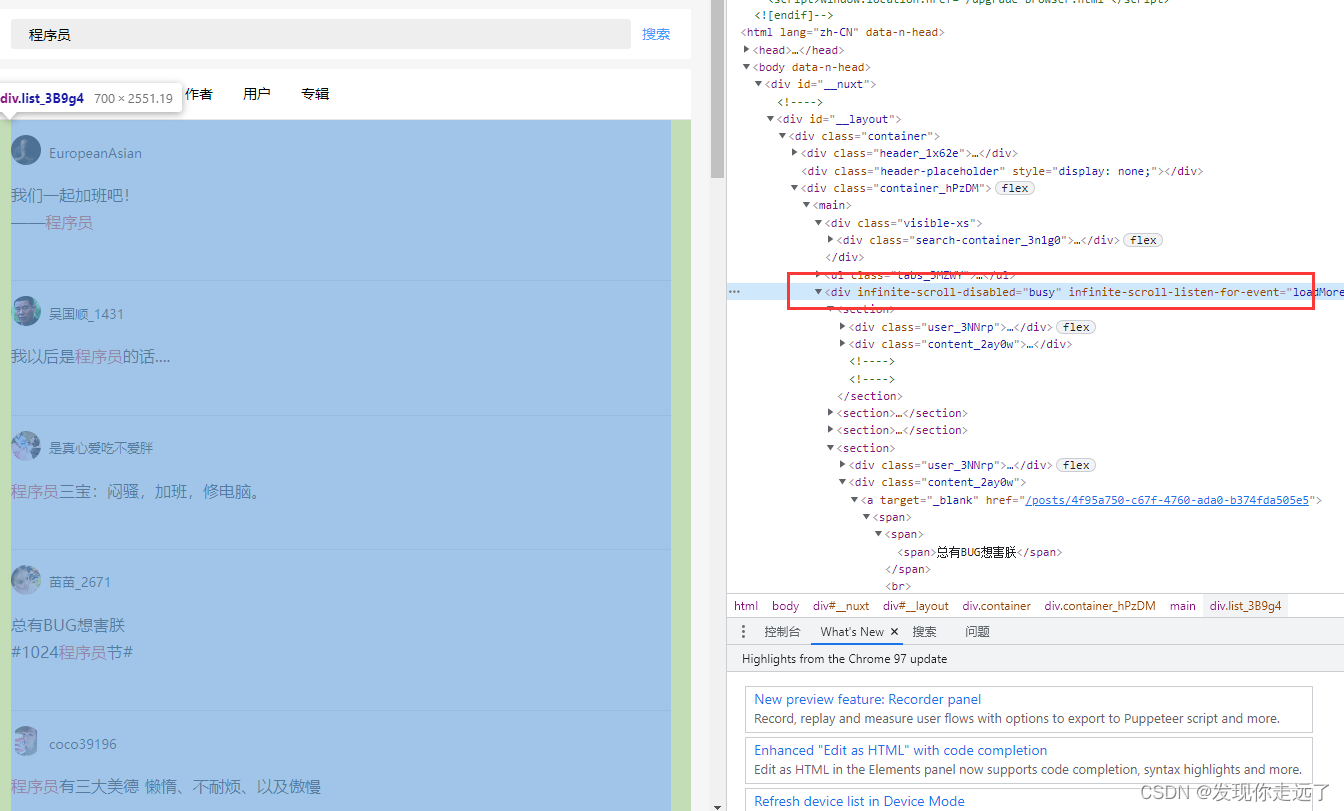
Task: Collapse the infinite-scroll-disabled div node
Action: 819,292
